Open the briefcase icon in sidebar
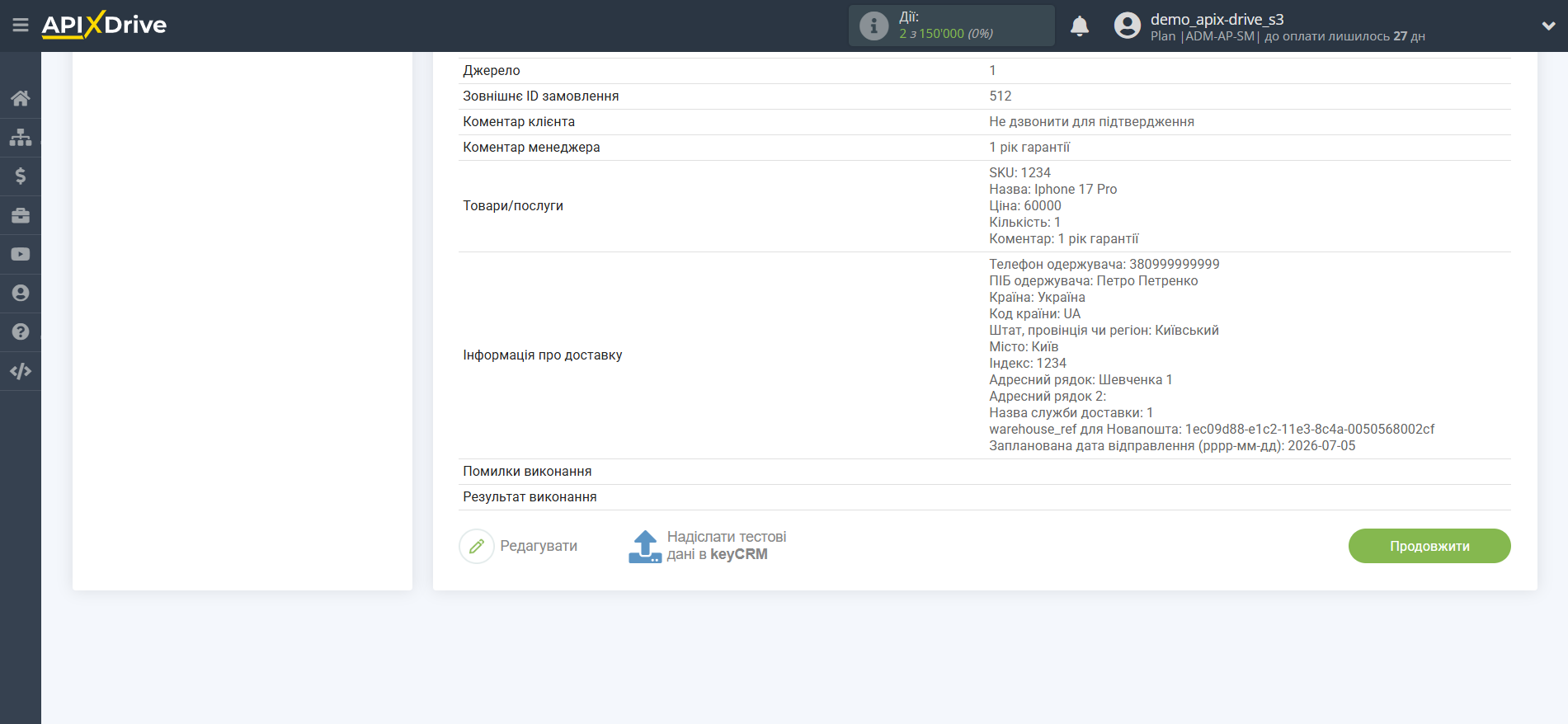This screenshot has height=724, width=1568. [21, 215]
